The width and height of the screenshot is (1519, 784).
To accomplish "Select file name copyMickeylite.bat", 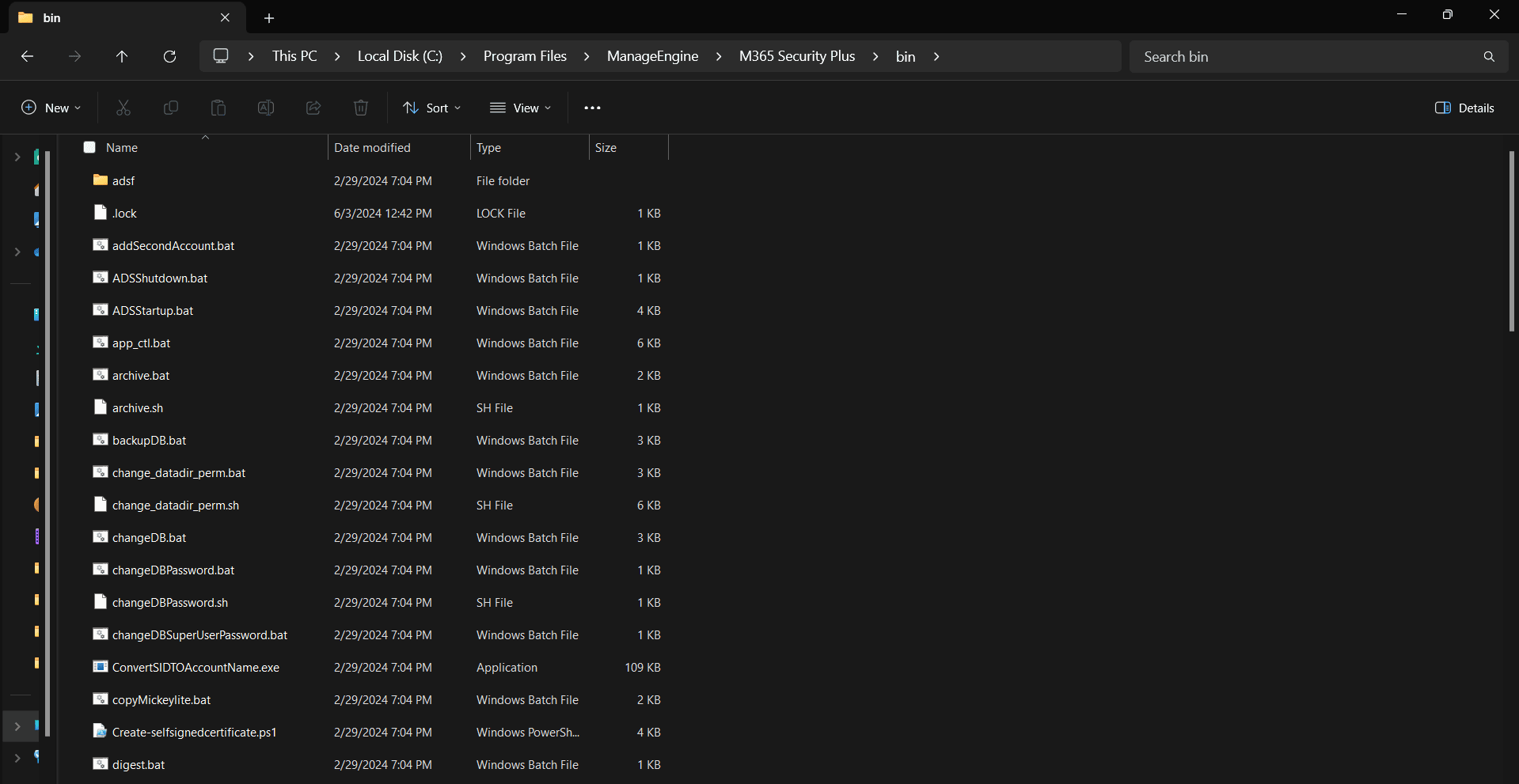I will point(161,699).
